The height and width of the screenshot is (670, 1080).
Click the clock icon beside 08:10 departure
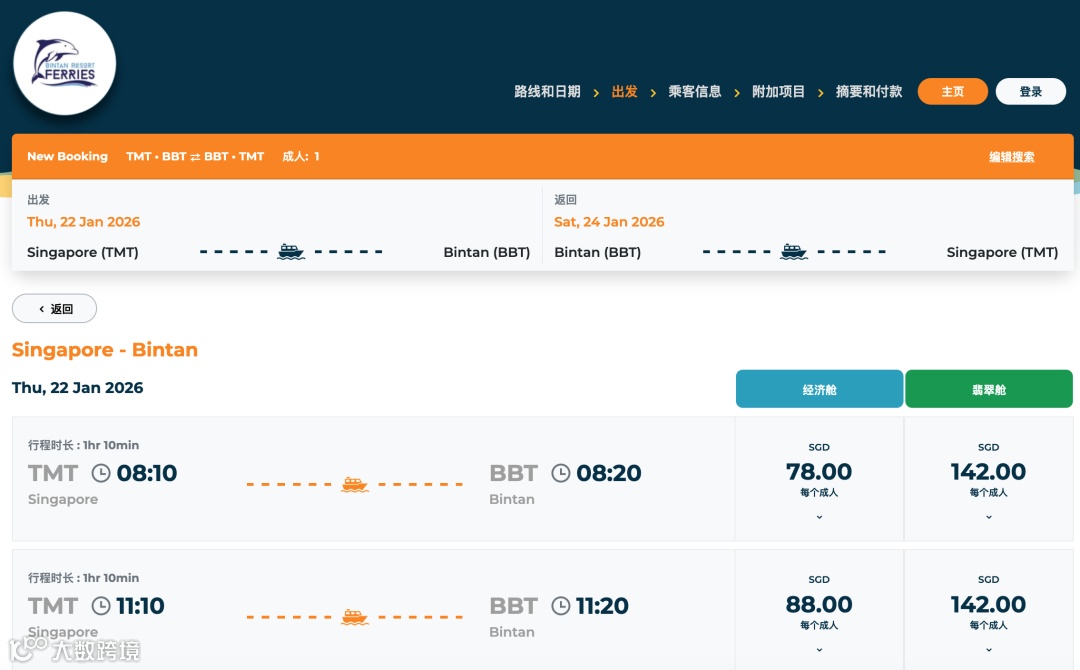coord(101,473)
